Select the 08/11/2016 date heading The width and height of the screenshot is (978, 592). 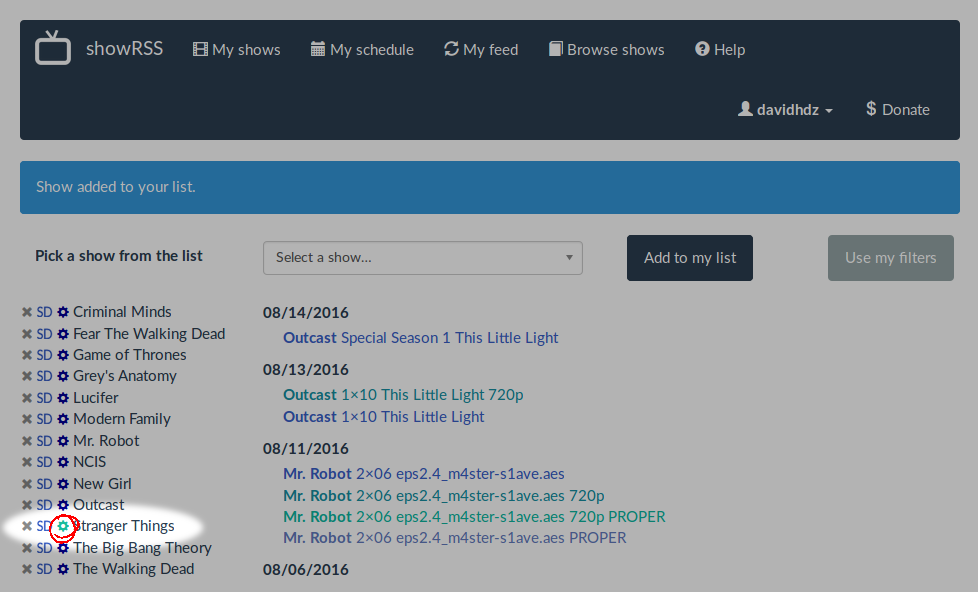point(306,449)
